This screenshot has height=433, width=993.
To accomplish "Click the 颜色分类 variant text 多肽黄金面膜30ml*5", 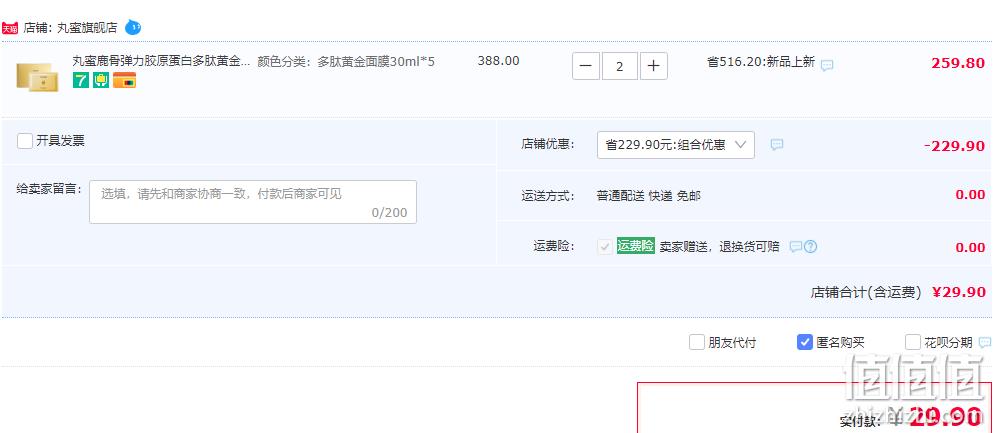I will click(x=376, y=62).
